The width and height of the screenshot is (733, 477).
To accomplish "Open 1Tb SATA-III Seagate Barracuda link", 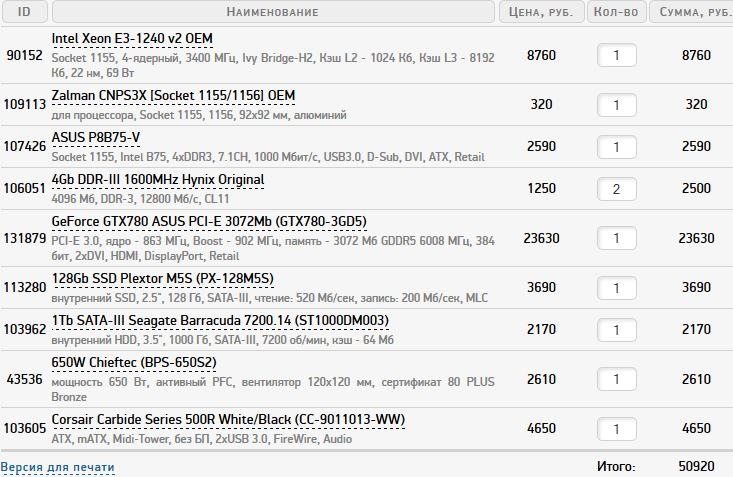I will pyautogui.click(x=220, y=321).
